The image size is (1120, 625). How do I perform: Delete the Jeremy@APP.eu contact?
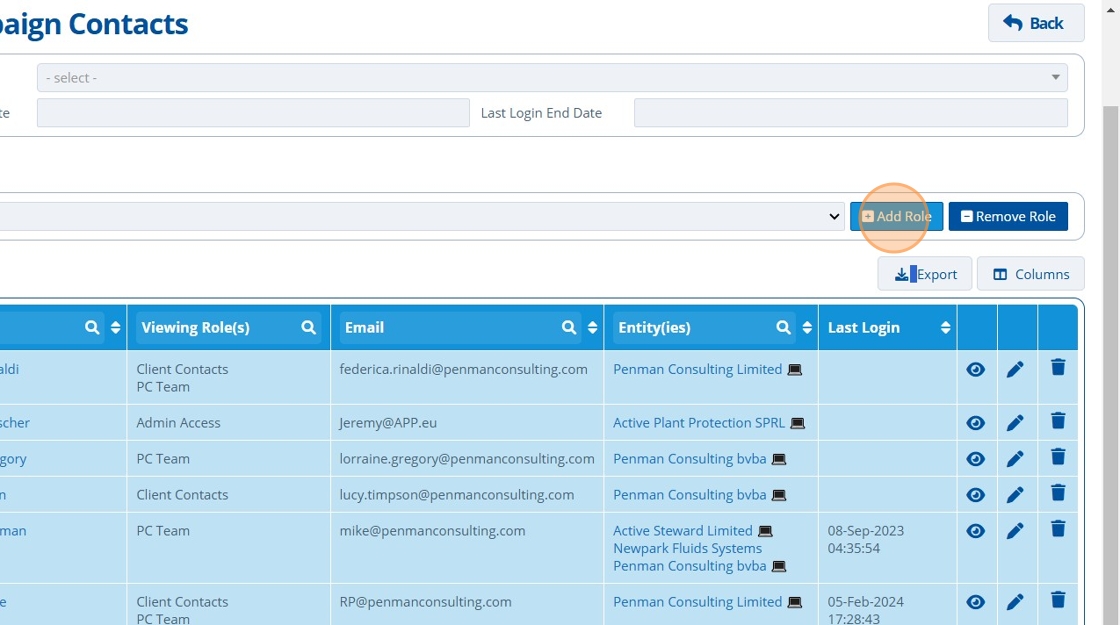point(1058,421)
